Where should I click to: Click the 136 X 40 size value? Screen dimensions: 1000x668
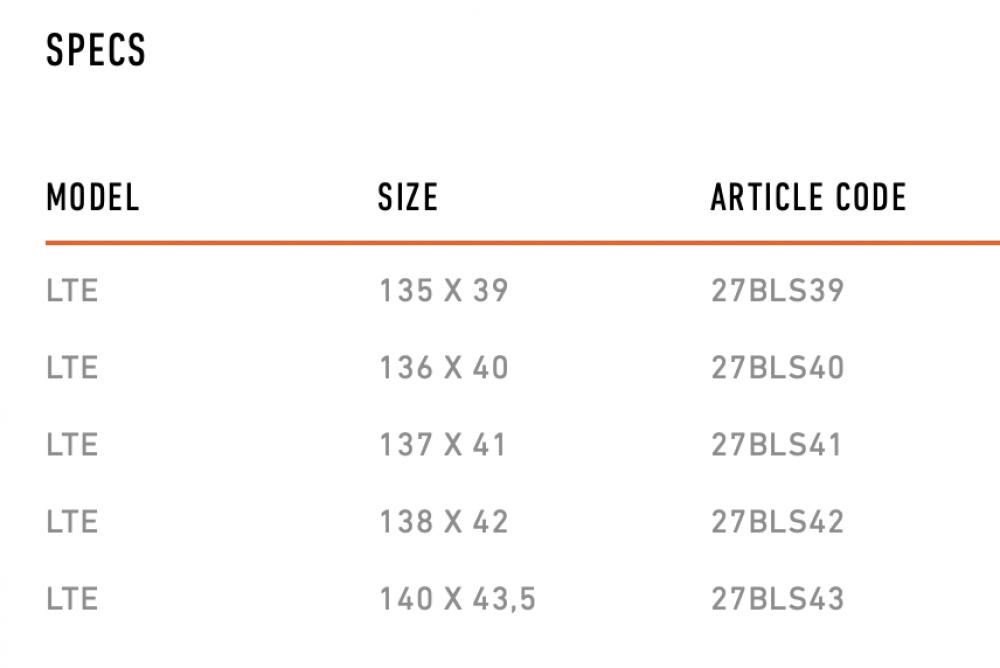tap(444, 368)
